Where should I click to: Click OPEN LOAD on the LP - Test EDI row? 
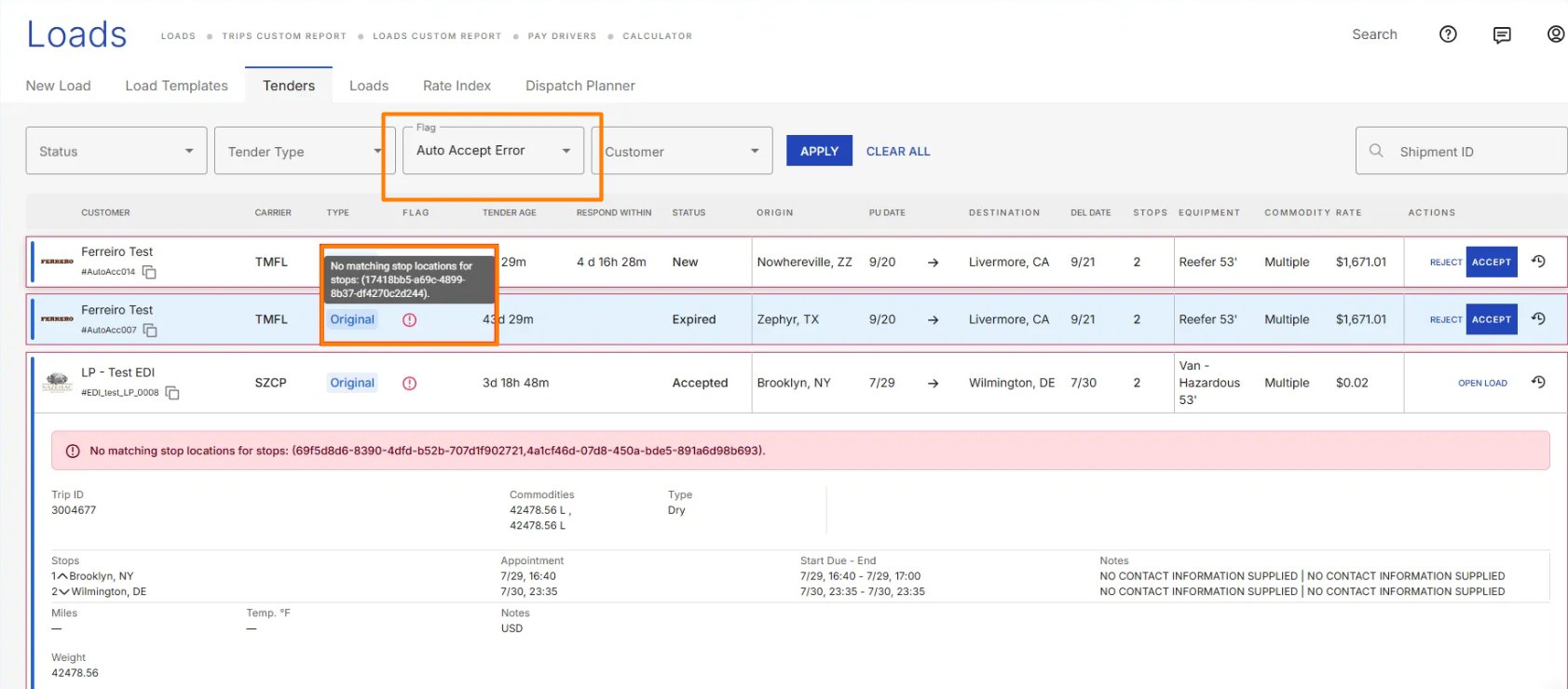click(1482, 383)
